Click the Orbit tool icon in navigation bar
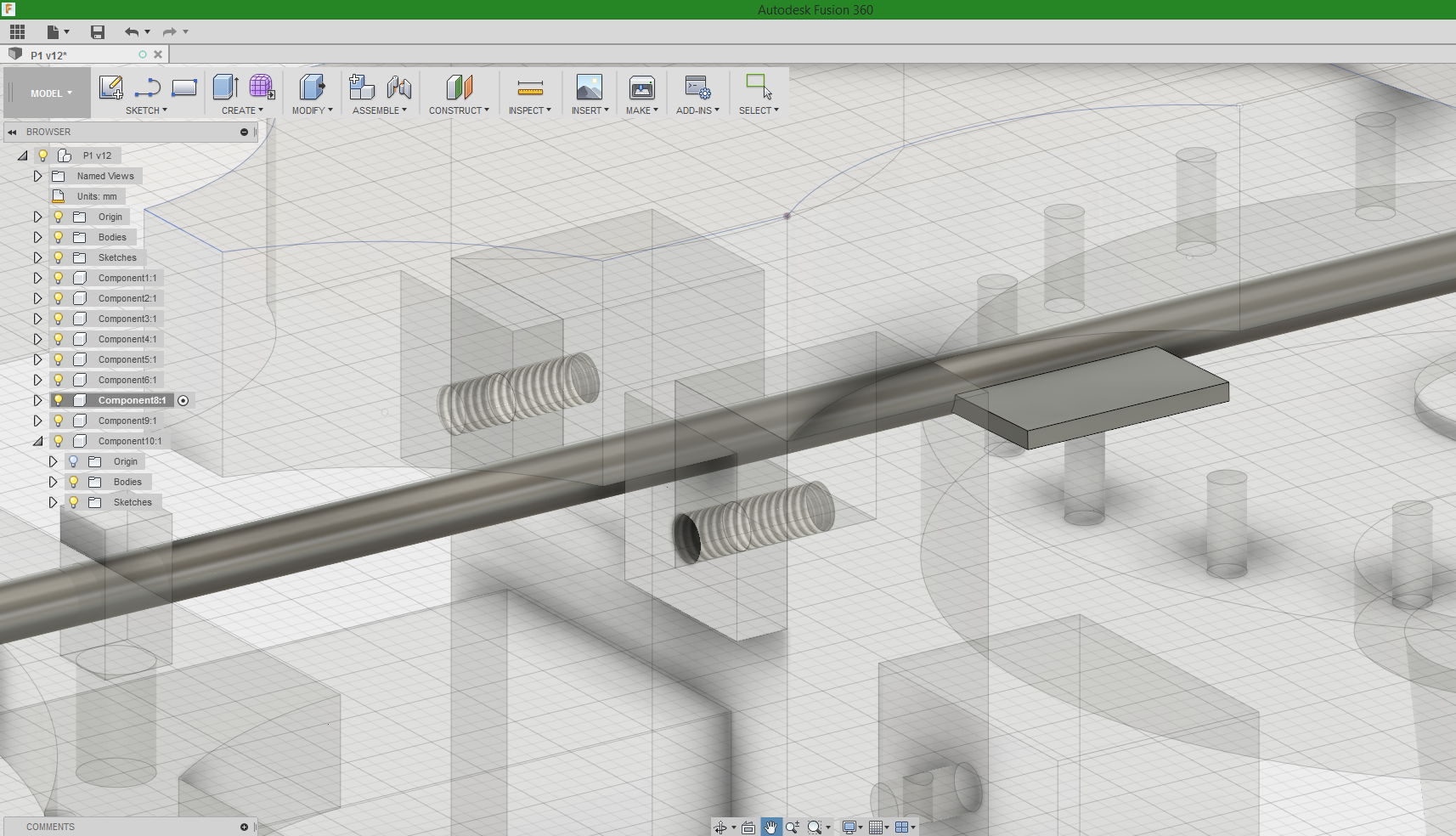The width and height of the screenshot is (1456, 836). point(720,828)
